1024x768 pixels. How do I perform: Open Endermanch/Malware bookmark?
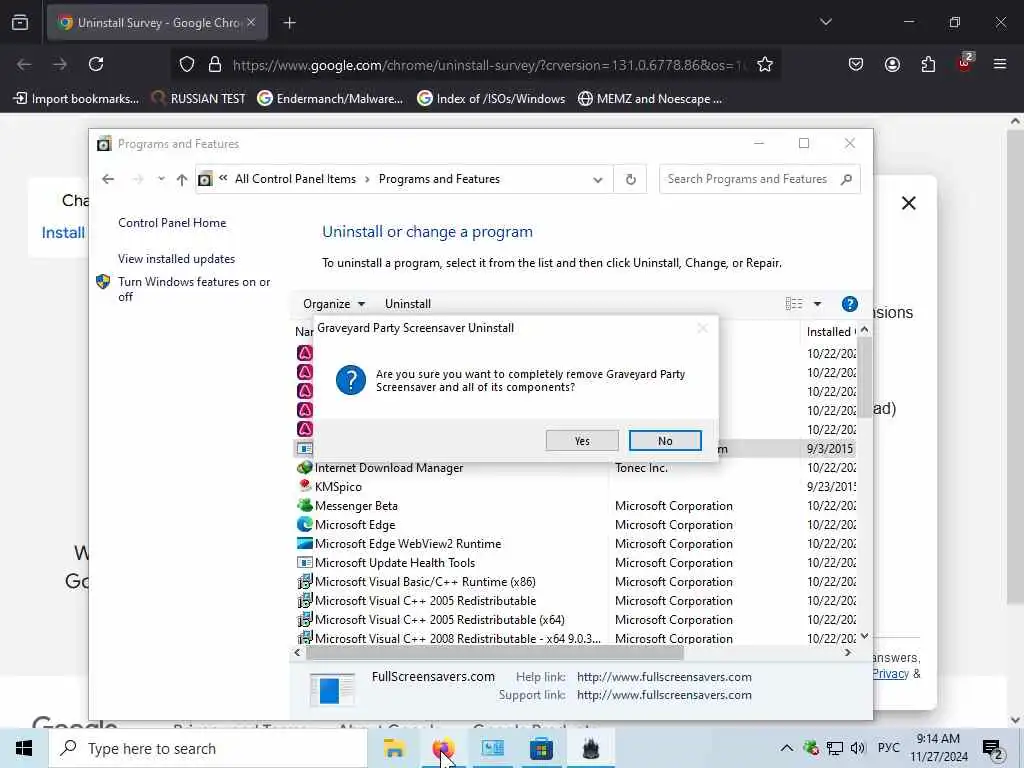(330, 99)
